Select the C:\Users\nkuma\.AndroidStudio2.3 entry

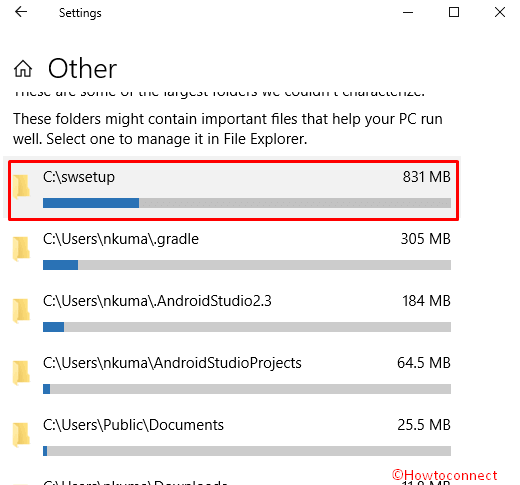coord(233,314)
